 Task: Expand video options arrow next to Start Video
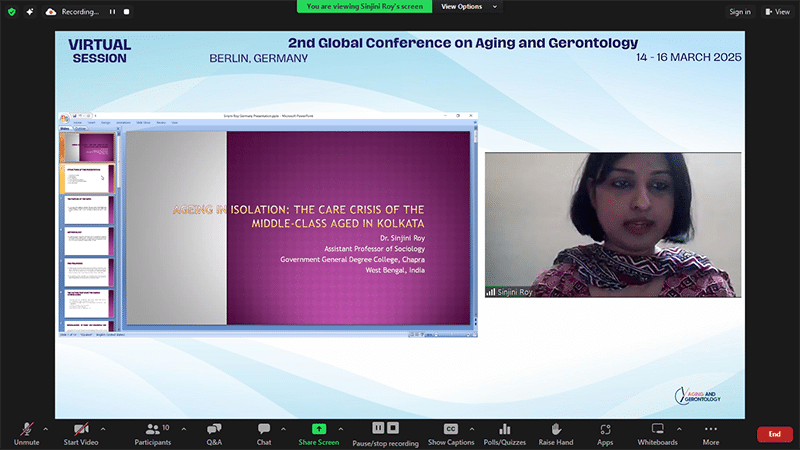click(x=103, y=428)
